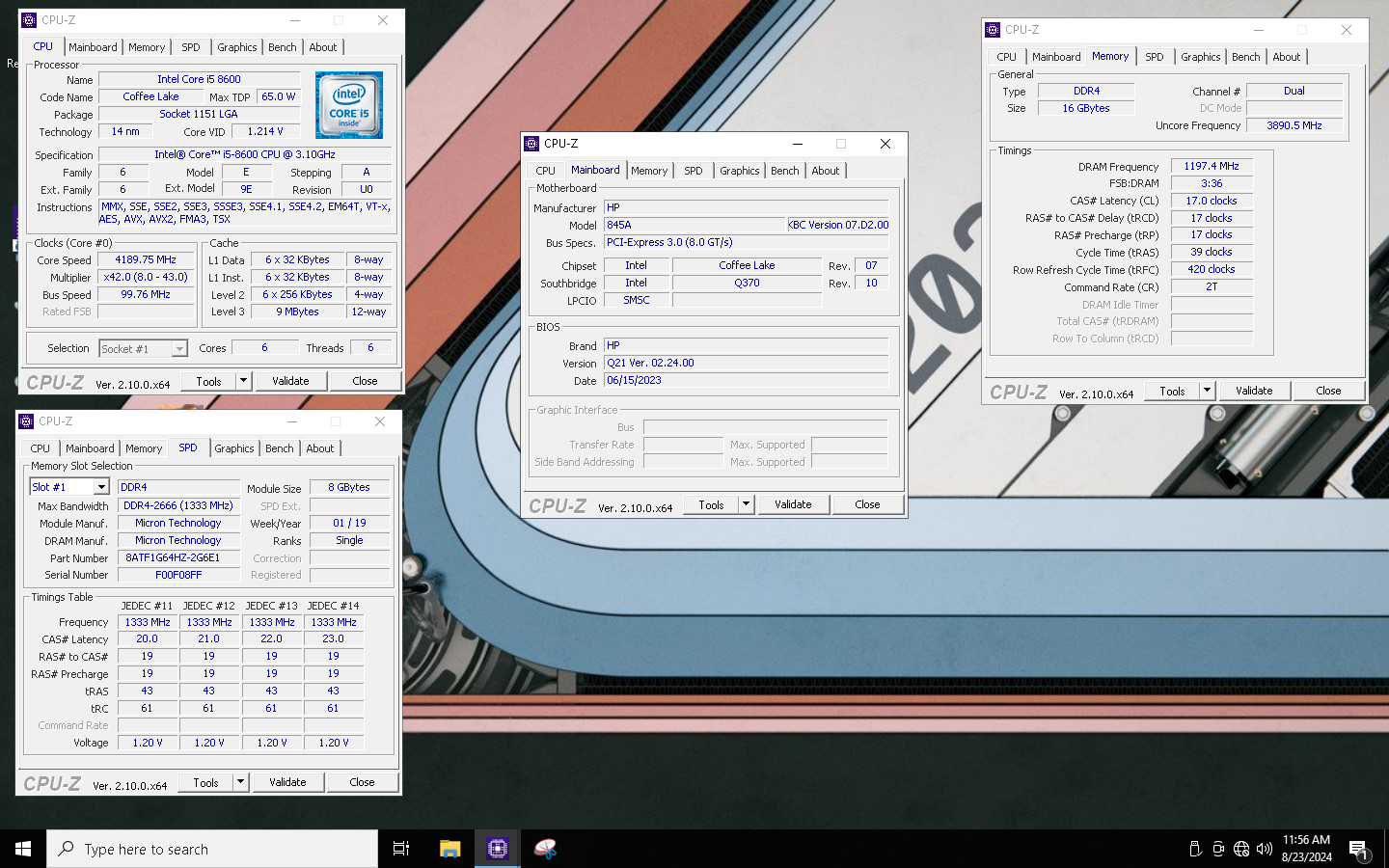Image resolution: width=1389 pixels, height=868 pixels.
Task: Open Tools dropdown arrow in Memory window
Action: (x=1207, y=391)
